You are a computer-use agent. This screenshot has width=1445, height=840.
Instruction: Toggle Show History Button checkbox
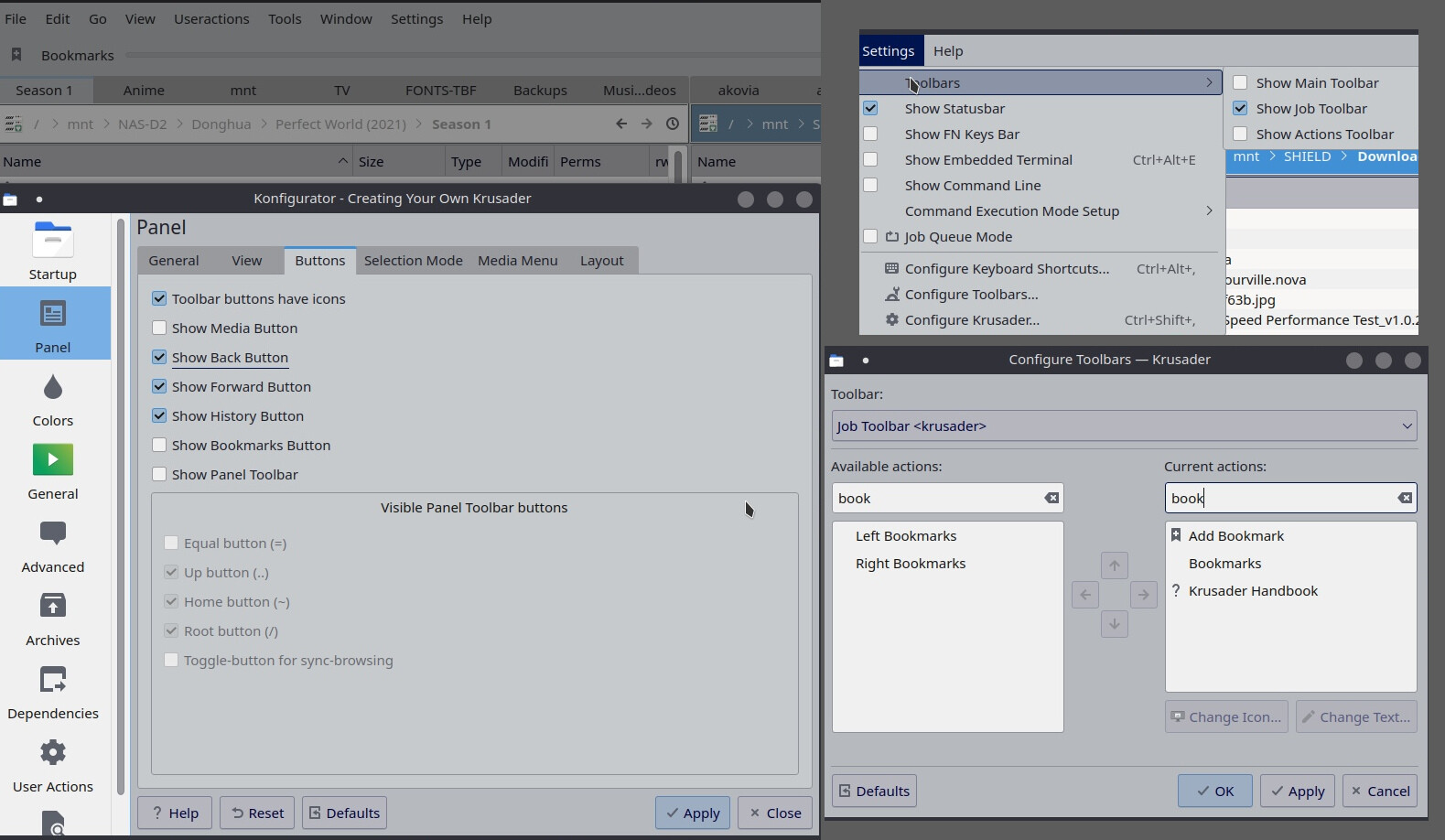[x=159, y=415]
